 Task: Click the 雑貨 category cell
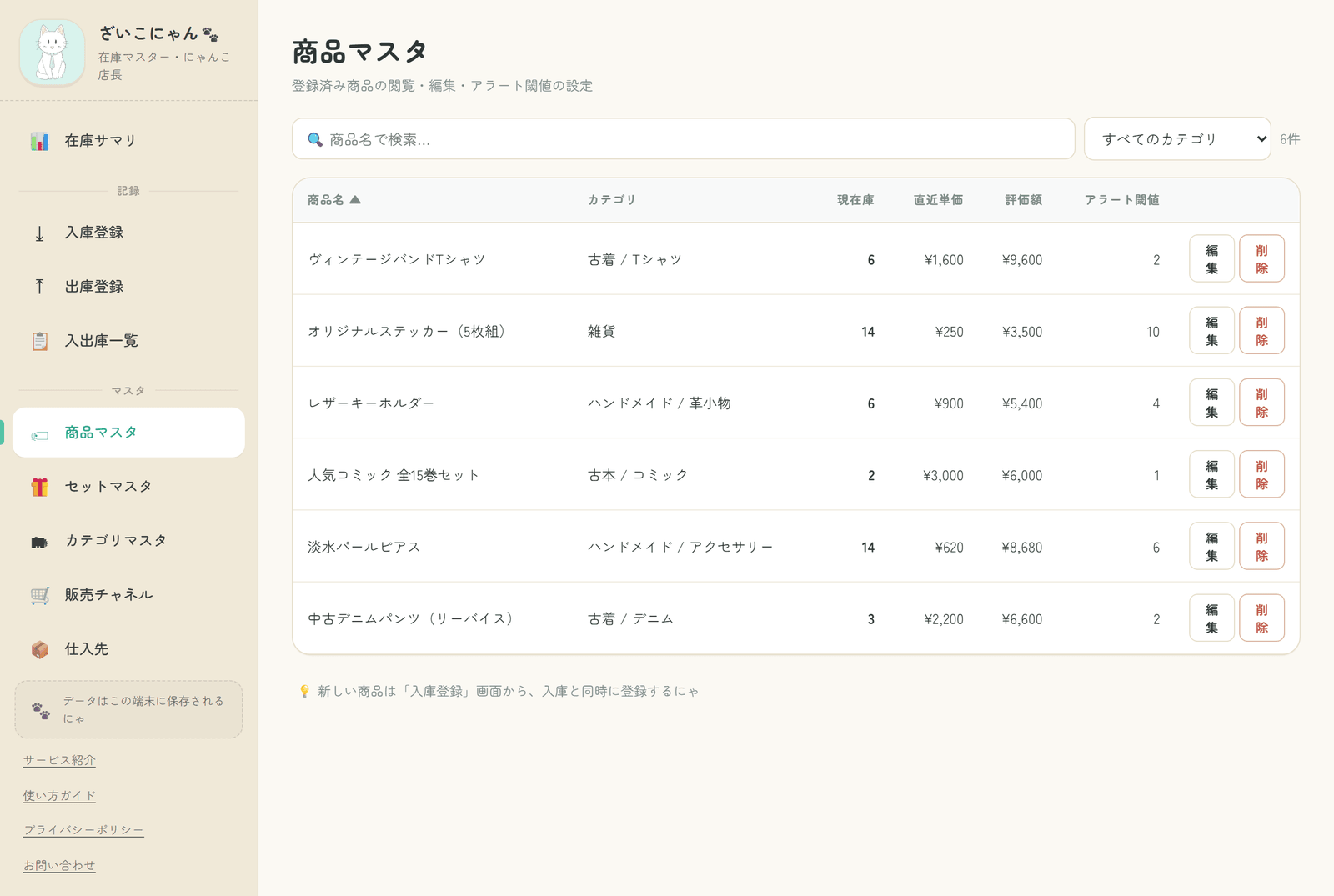click(x=602, y=332)
